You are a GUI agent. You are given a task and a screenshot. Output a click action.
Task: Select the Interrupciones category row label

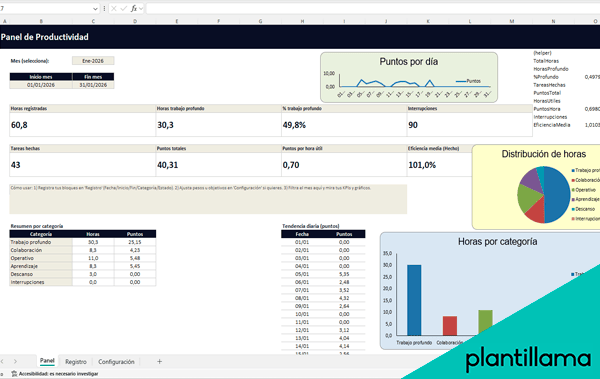pos(41,282)
